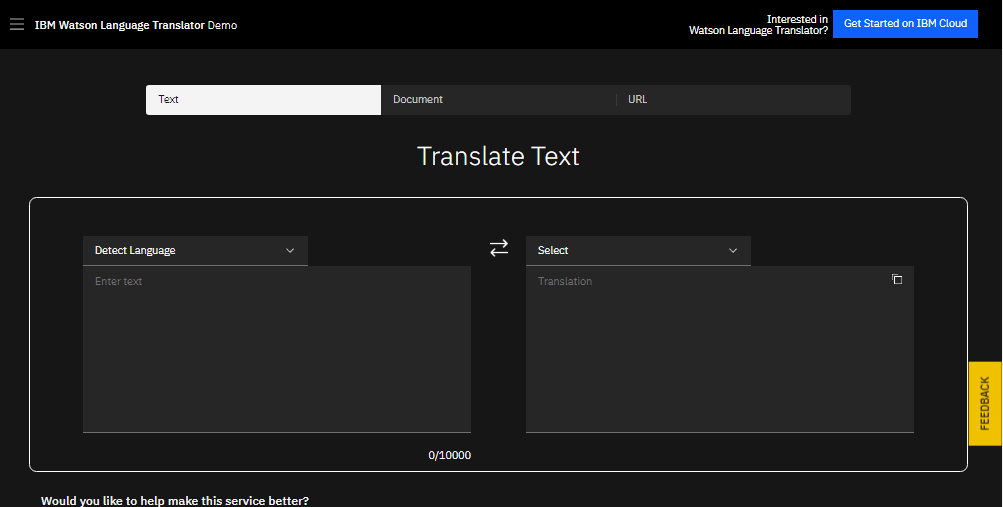1003x507 pixels.
Task: Open the target language Select dropdown
Action: pos(638,251)
